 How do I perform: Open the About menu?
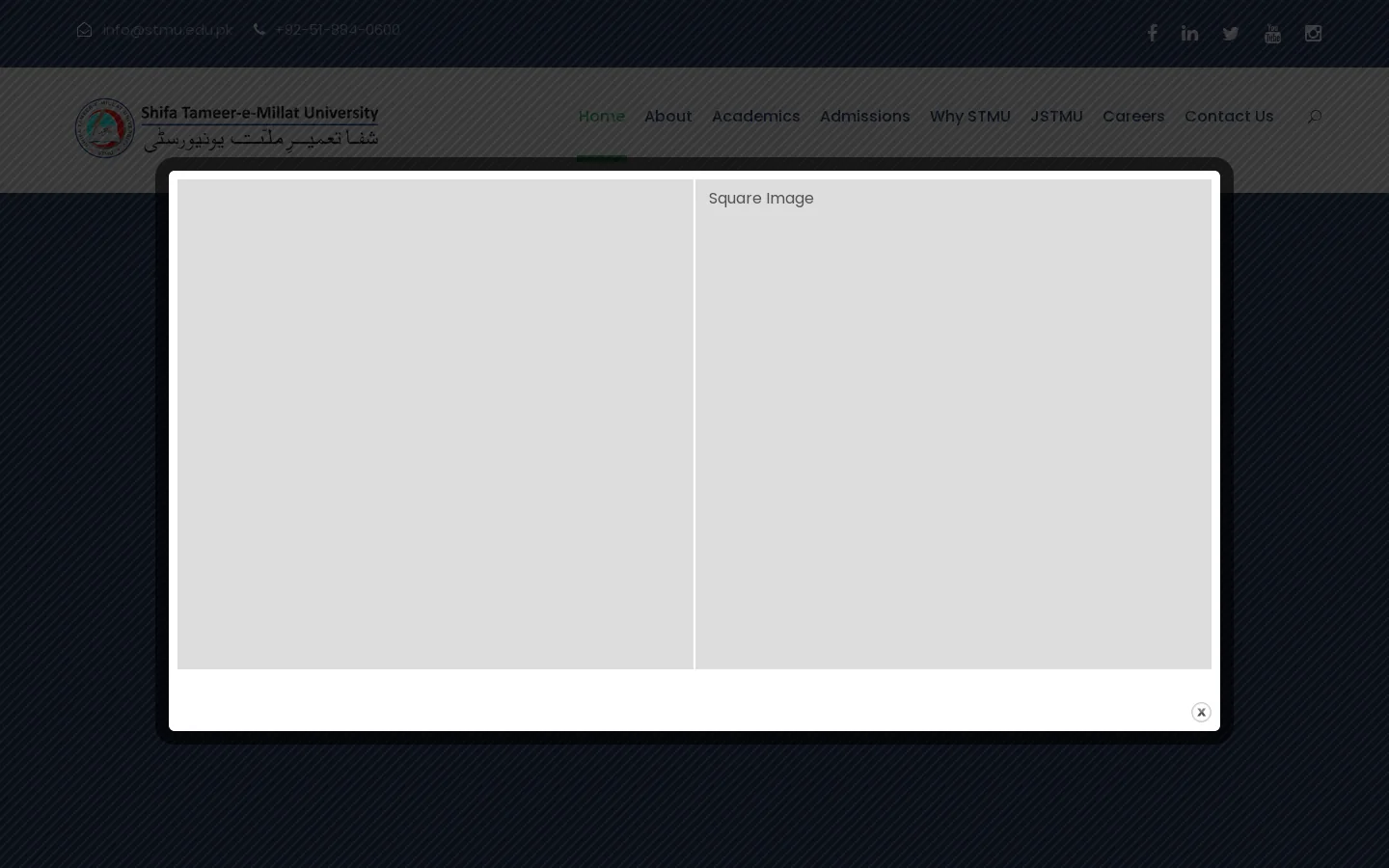[x=668, y=116]
